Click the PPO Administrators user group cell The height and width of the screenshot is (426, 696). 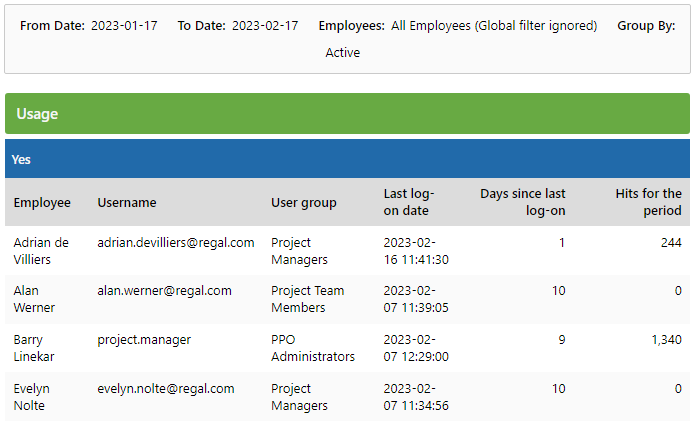(x=312, y=348)
